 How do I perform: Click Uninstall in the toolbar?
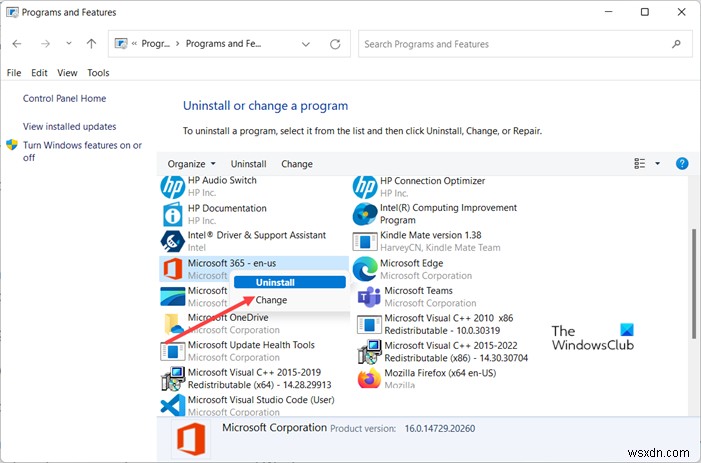click(249, 164)
